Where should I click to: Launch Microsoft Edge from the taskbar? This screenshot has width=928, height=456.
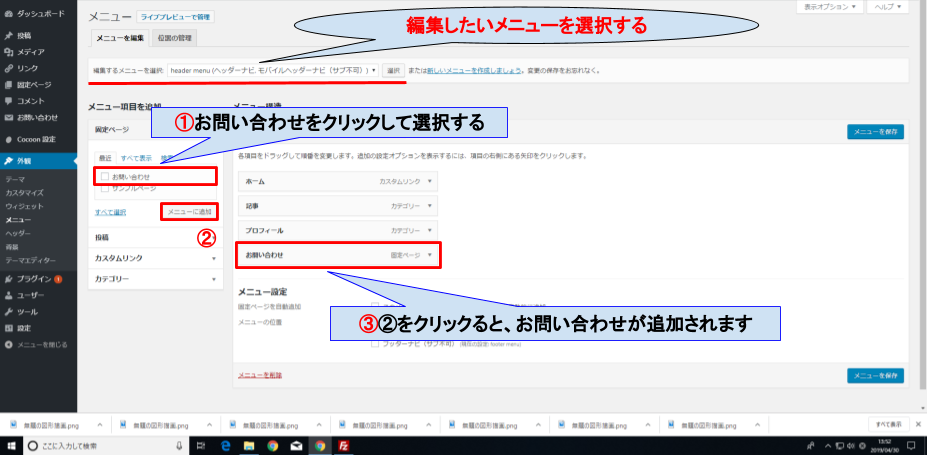point(225,445)
